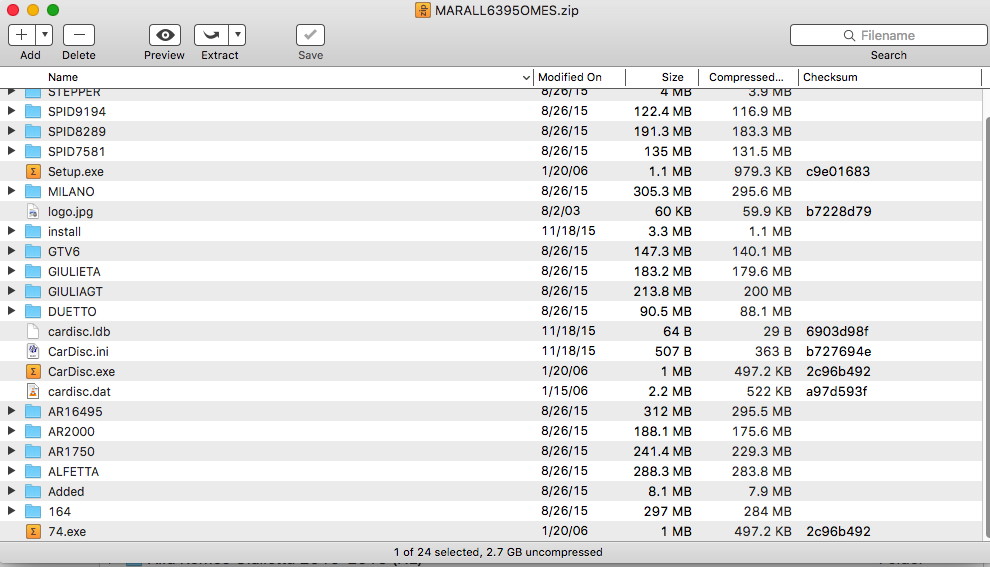This screenshot has height=567, width=990.
Task: Expand the SPID9194 folder
Action: pyautogui.click(x=11, y=111)
